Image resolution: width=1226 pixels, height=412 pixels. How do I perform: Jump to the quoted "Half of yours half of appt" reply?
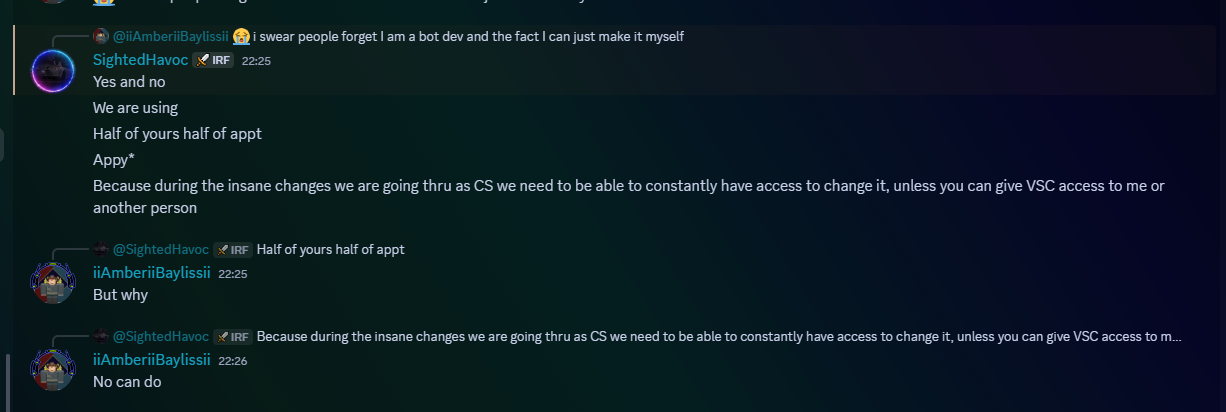click(x=330, y=250)
